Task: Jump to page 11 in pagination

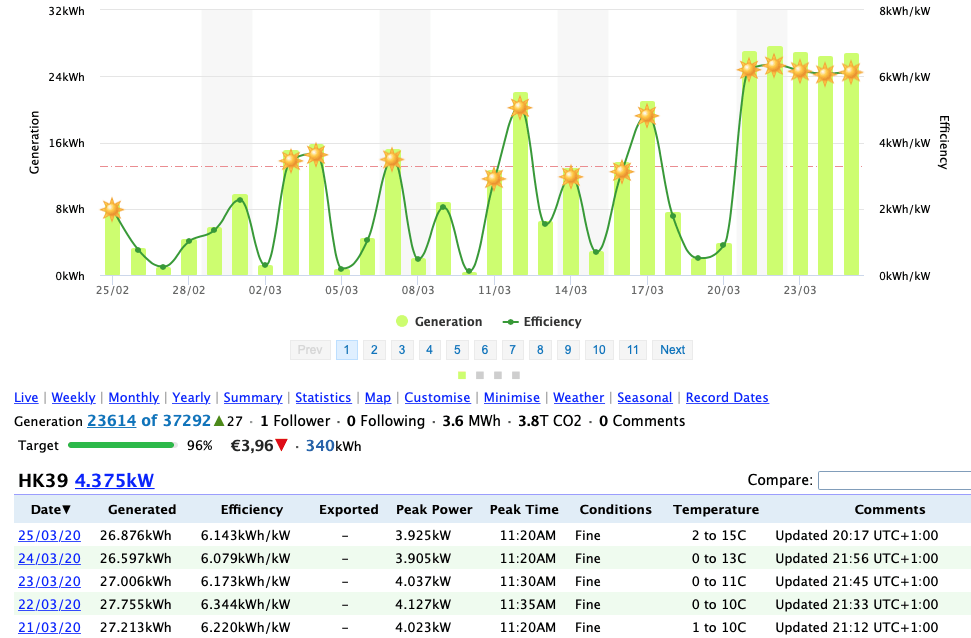Action: click(x=632, y=349)
